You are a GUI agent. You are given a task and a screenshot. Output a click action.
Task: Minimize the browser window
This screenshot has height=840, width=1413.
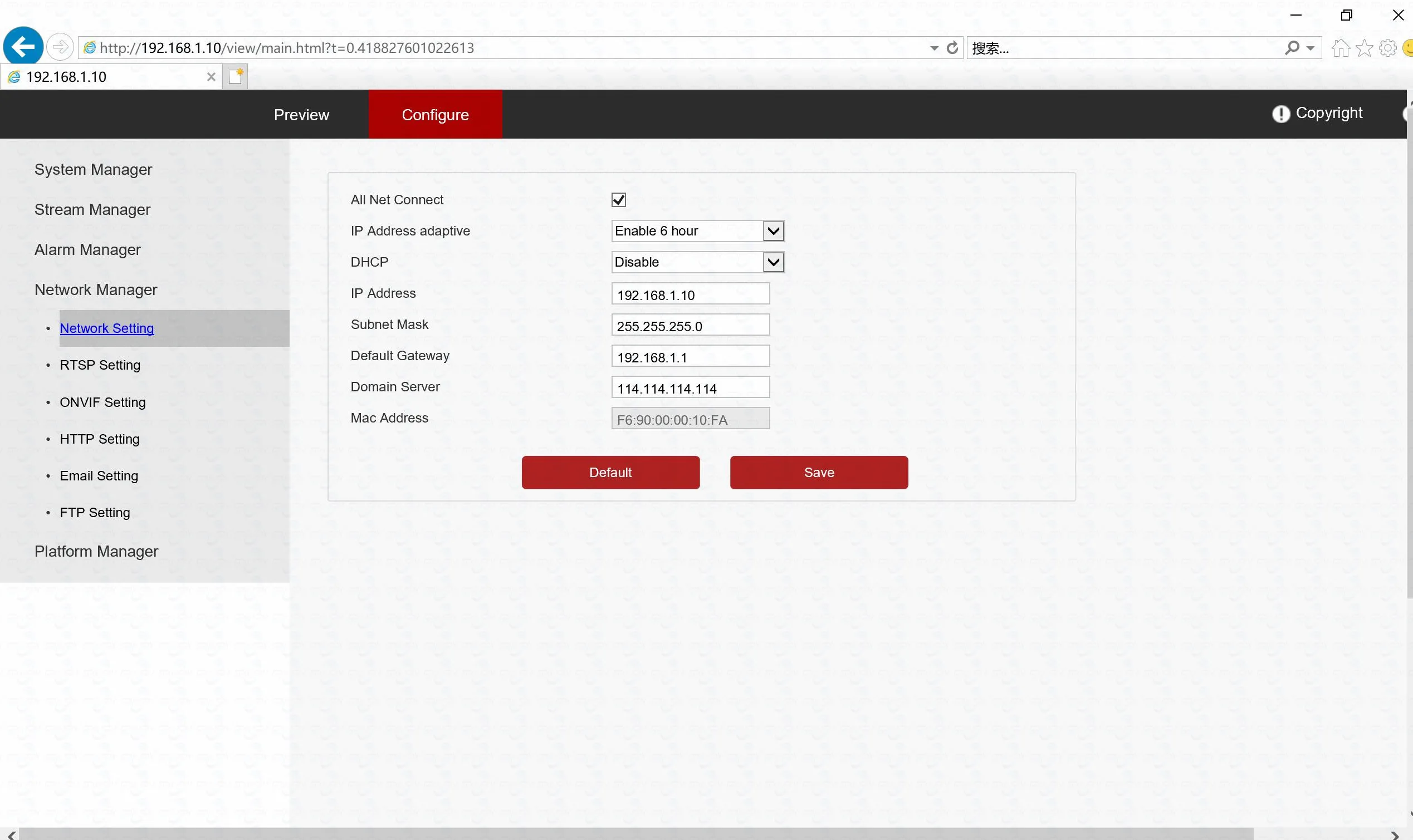tap(1296, 15)
